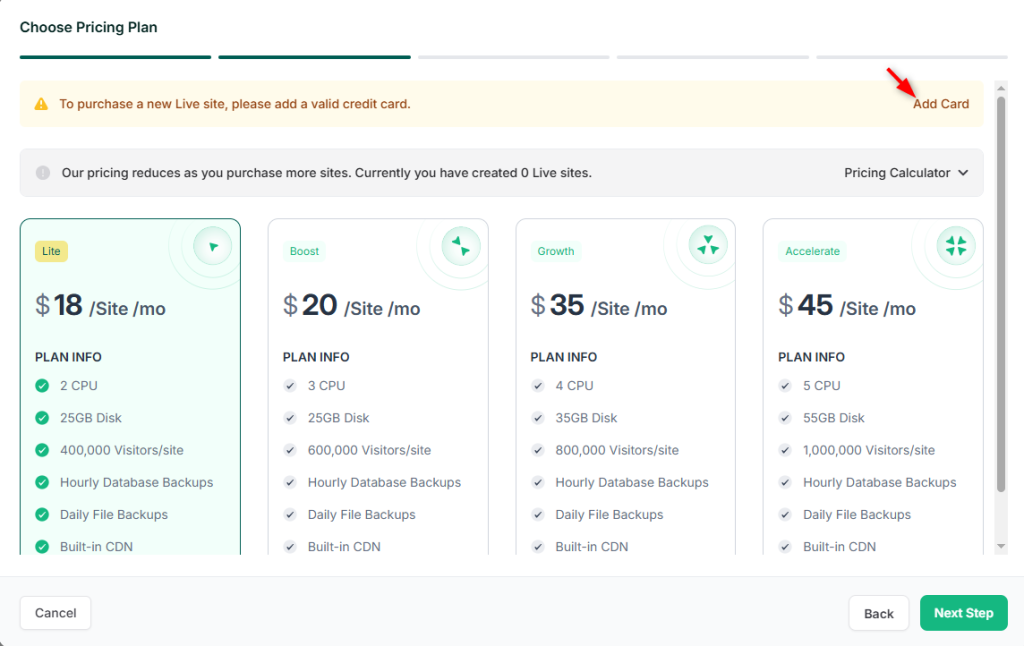Click third progress step bar
The image size is (1024, 646).
pos(514,57)
